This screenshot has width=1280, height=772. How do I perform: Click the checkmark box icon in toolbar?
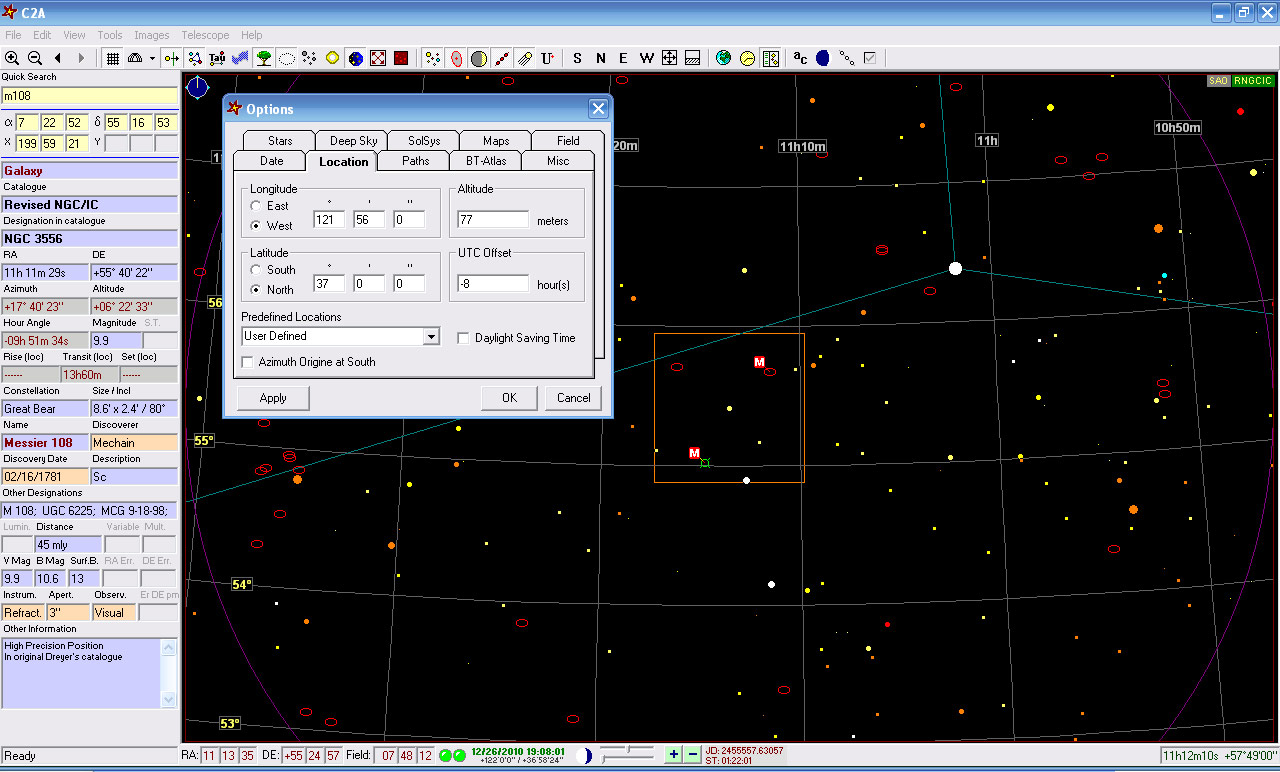point(870,58)
